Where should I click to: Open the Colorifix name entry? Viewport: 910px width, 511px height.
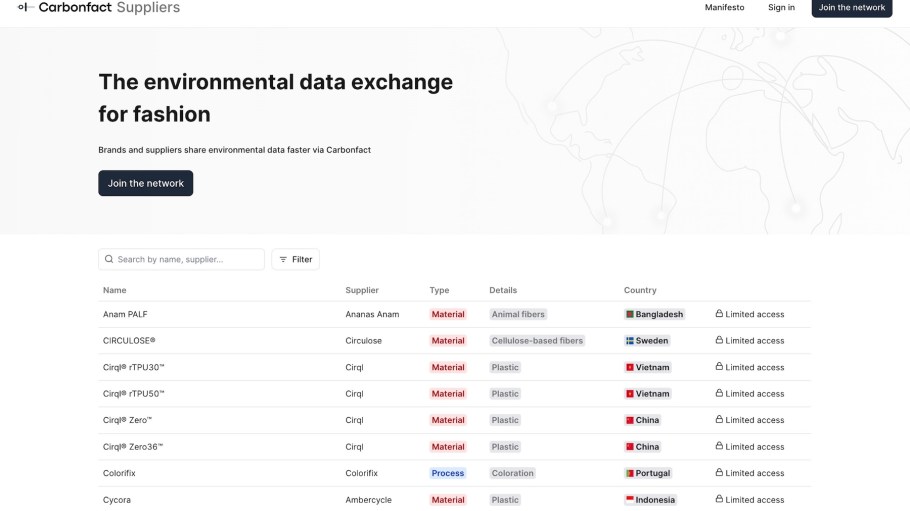[119, 473]
